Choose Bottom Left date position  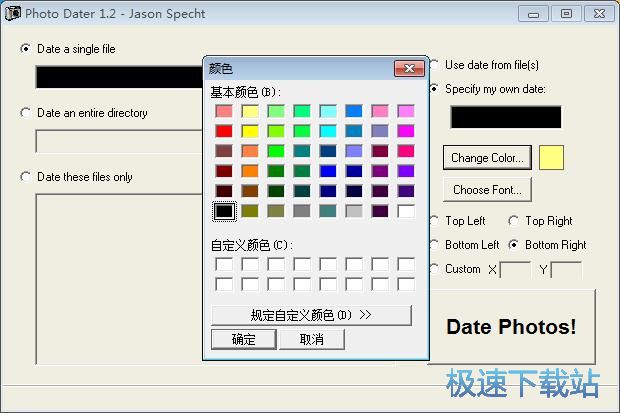pos(434,245)
